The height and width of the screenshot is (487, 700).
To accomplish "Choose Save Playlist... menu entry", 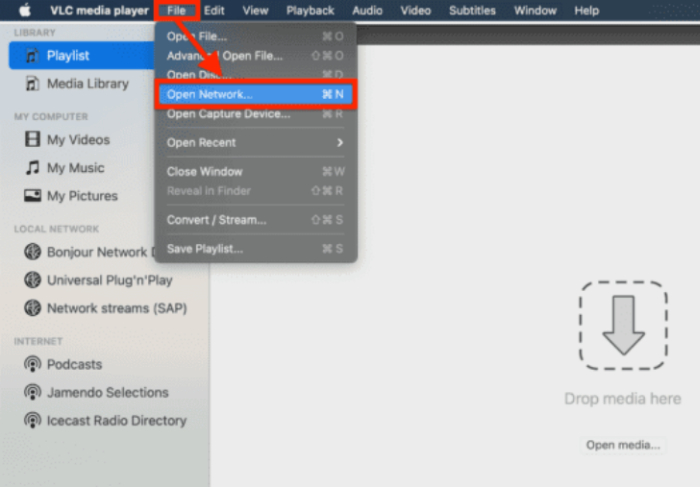I will (x=256, y=249).
